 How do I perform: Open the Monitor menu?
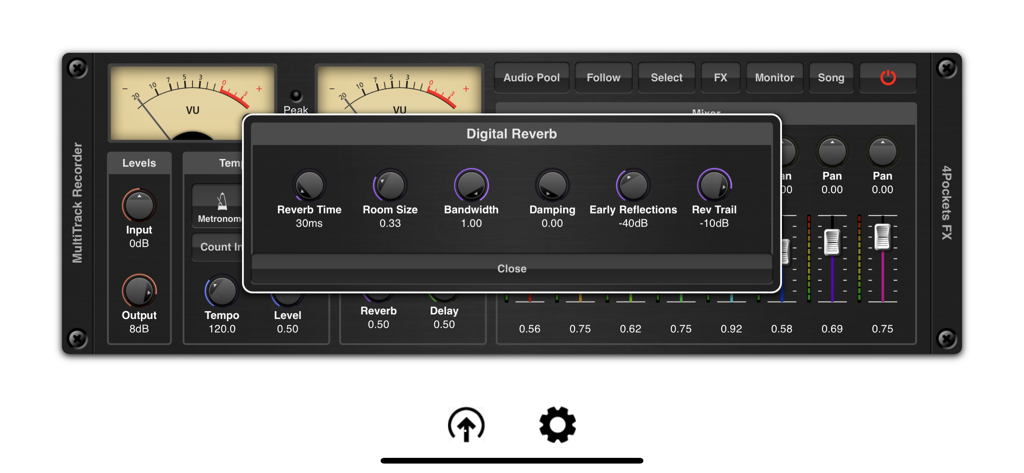[775, 78]
